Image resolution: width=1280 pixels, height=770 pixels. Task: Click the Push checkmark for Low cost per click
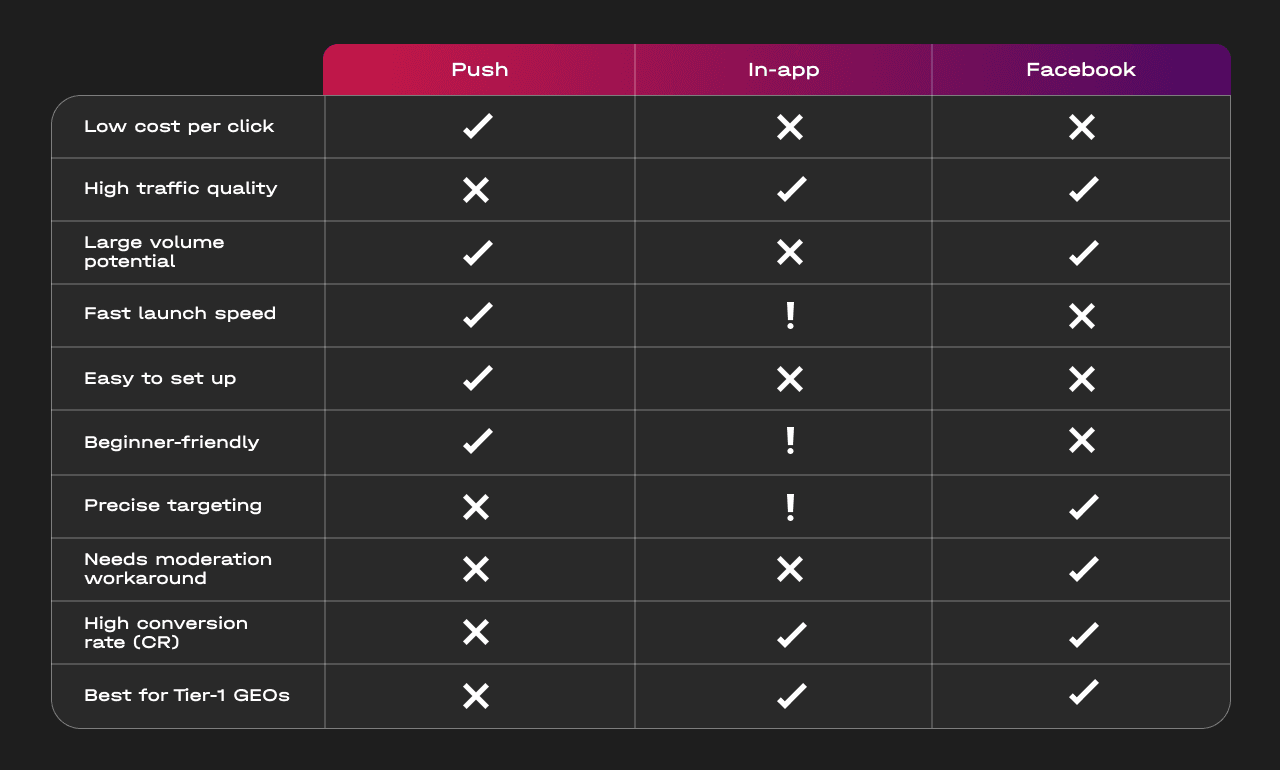pyautogui.click(x=478, y=126)
